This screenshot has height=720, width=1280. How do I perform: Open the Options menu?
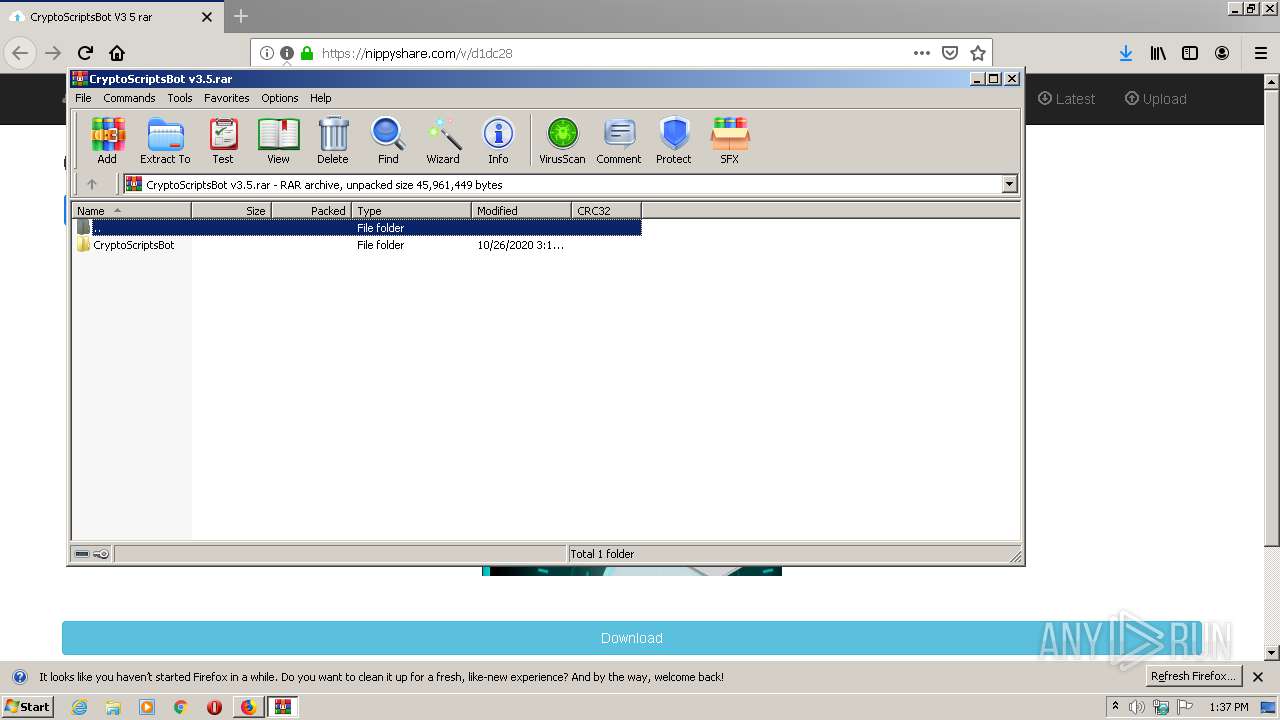tap(280, 98)
